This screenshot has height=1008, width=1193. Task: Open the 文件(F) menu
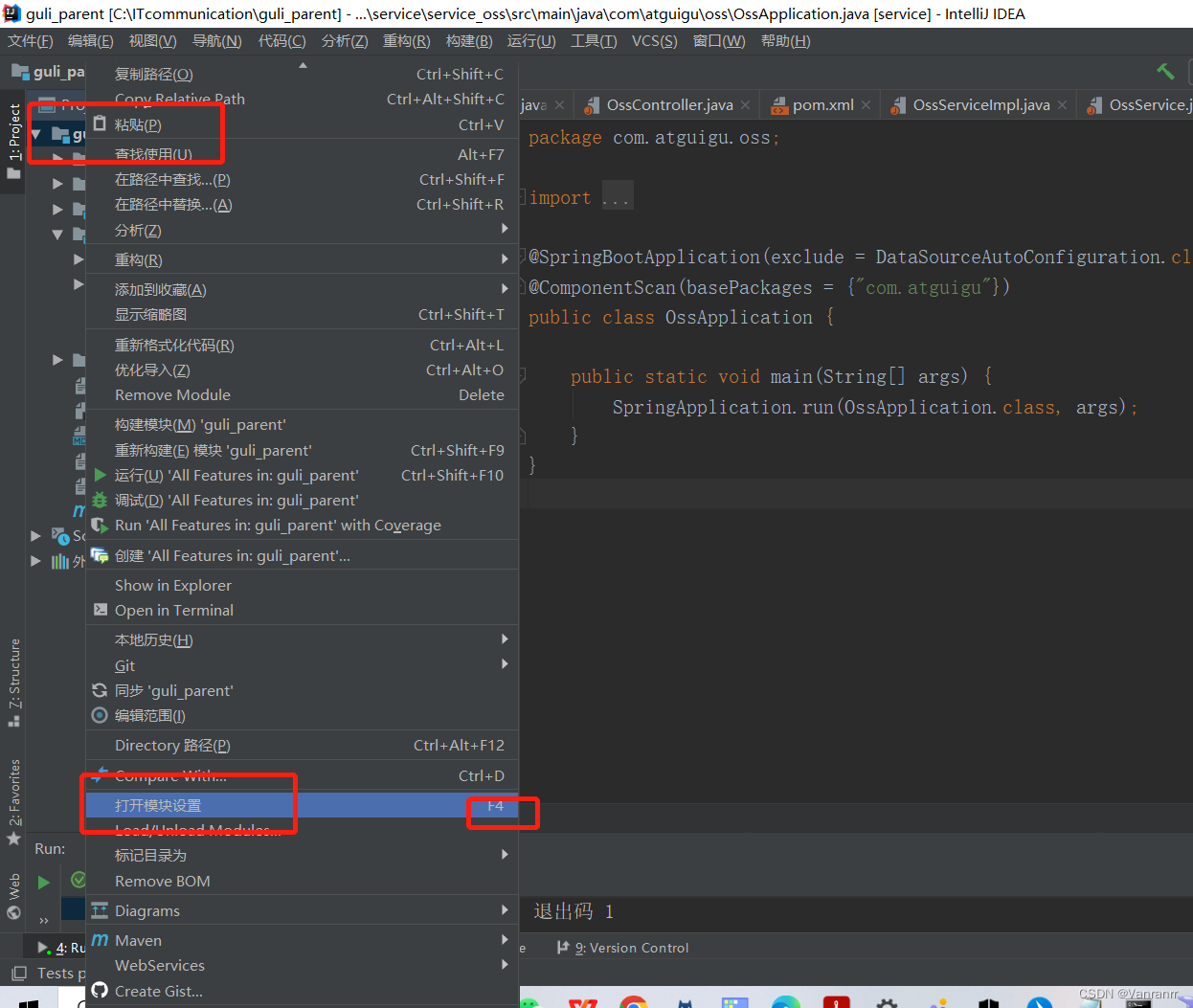[31, 40]
